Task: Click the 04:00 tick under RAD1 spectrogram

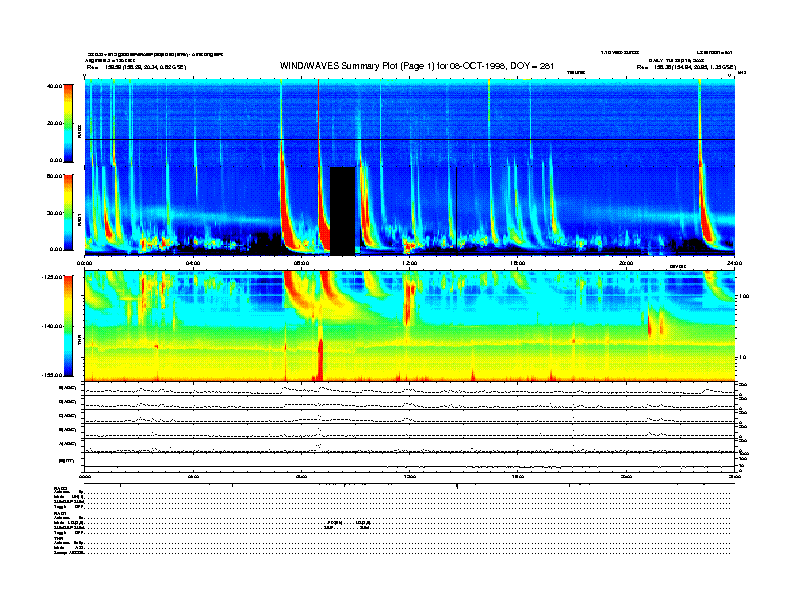Action: (x=193, y=263)
